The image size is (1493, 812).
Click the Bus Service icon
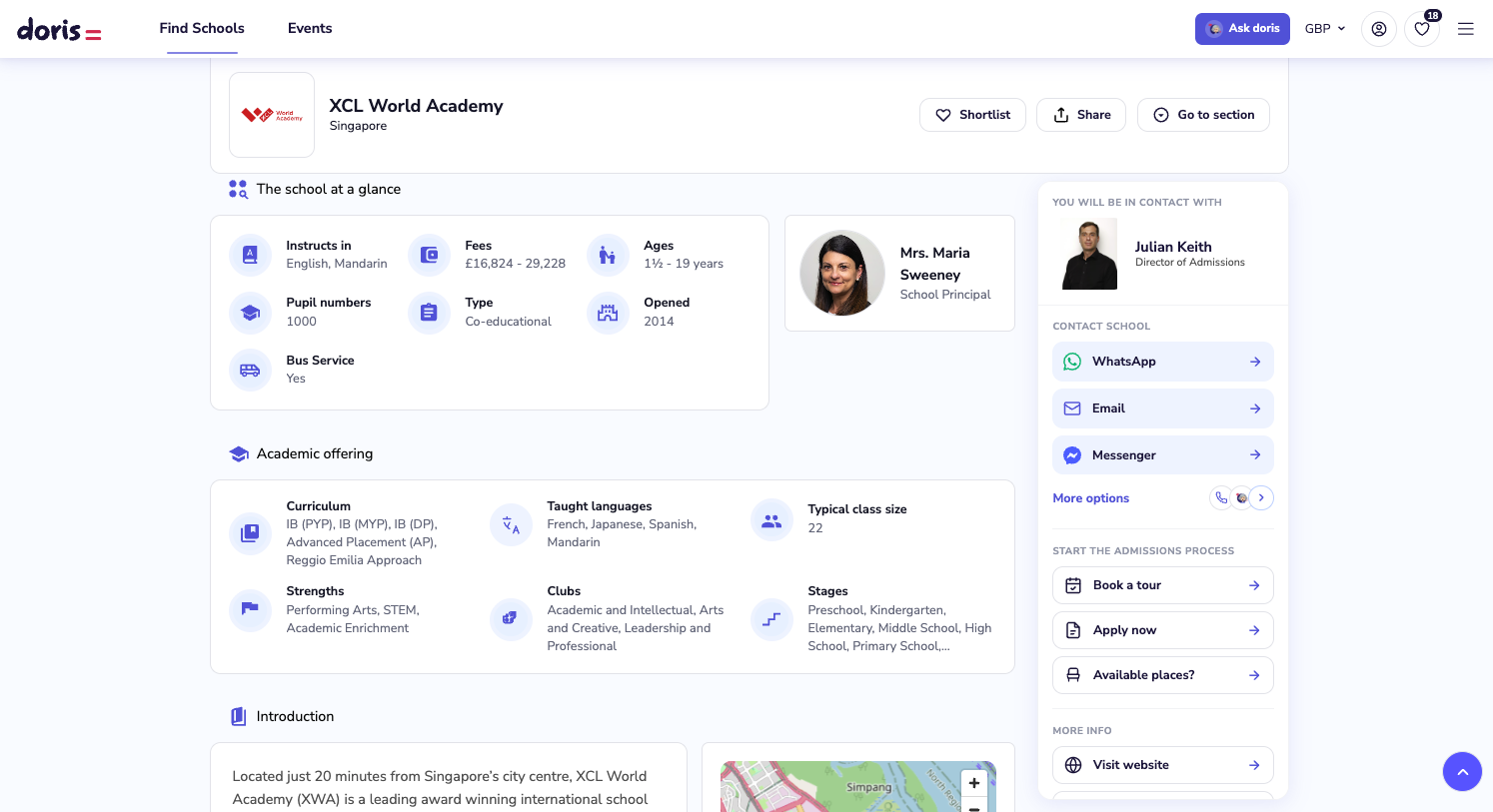pyautogui.click(x=250, y=370)
